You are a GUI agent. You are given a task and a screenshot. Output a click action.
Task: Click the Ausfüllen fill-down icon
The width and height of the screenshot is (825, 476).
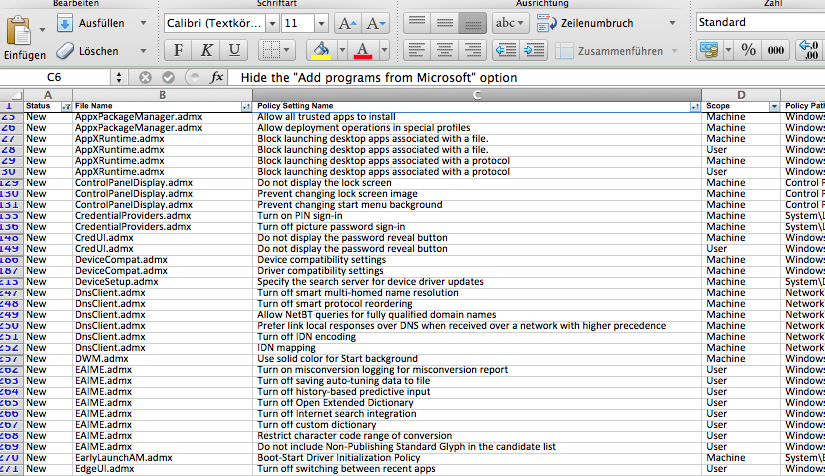65,24
